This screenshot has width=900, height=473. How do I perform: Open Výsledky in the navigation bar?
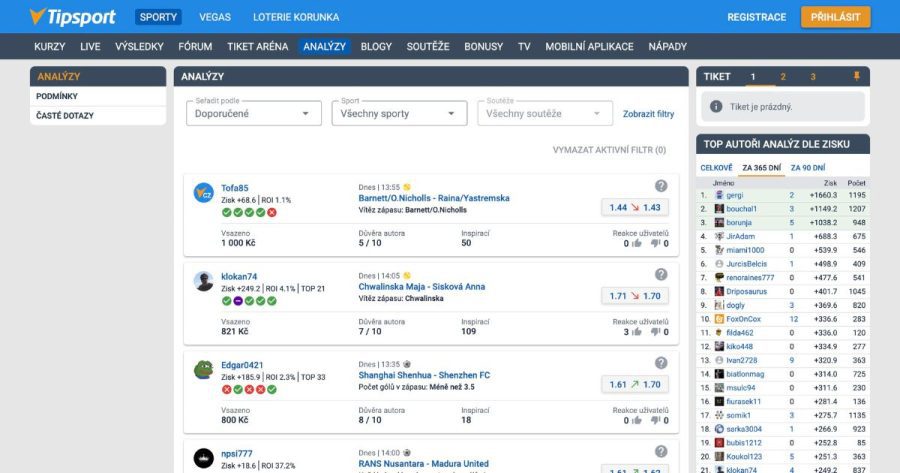coord(139,47)
